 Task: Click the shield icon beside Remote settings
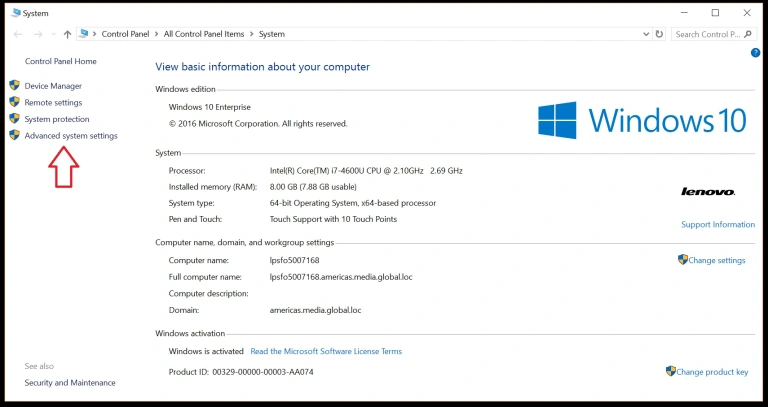click(x=15, y=103)
